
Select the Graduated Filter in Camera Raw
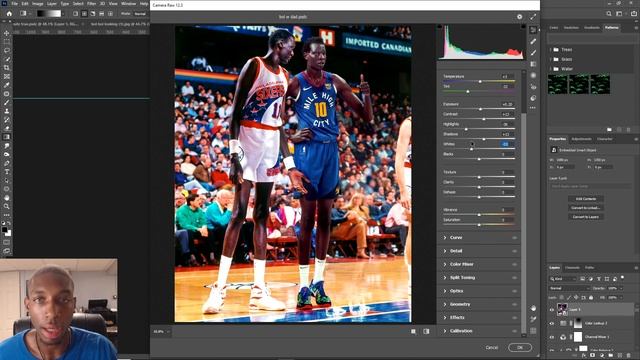point(533,64)
